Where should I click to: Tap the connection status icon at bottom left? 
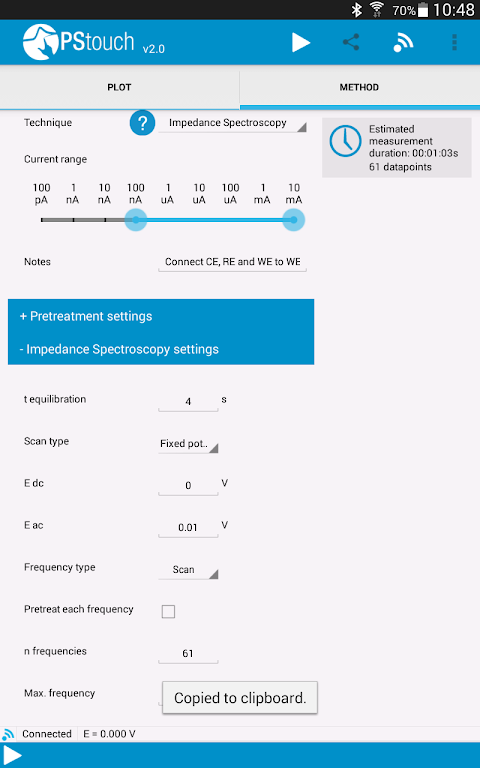point(8,734)
